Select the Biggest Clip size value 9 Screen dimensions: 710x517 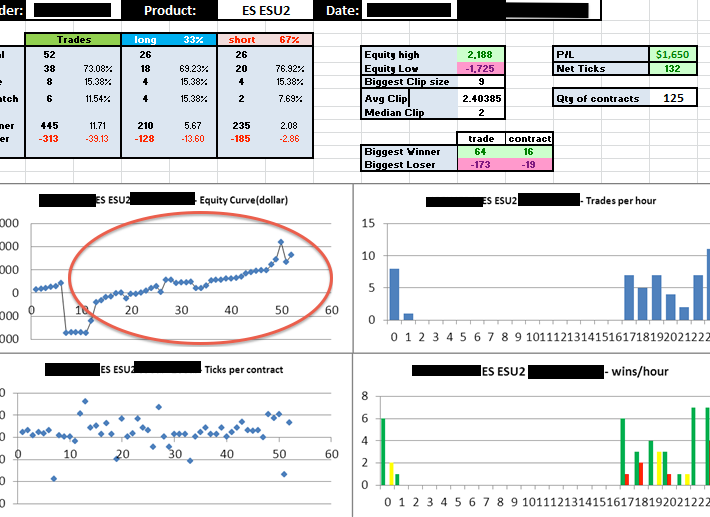coord(481,82)
